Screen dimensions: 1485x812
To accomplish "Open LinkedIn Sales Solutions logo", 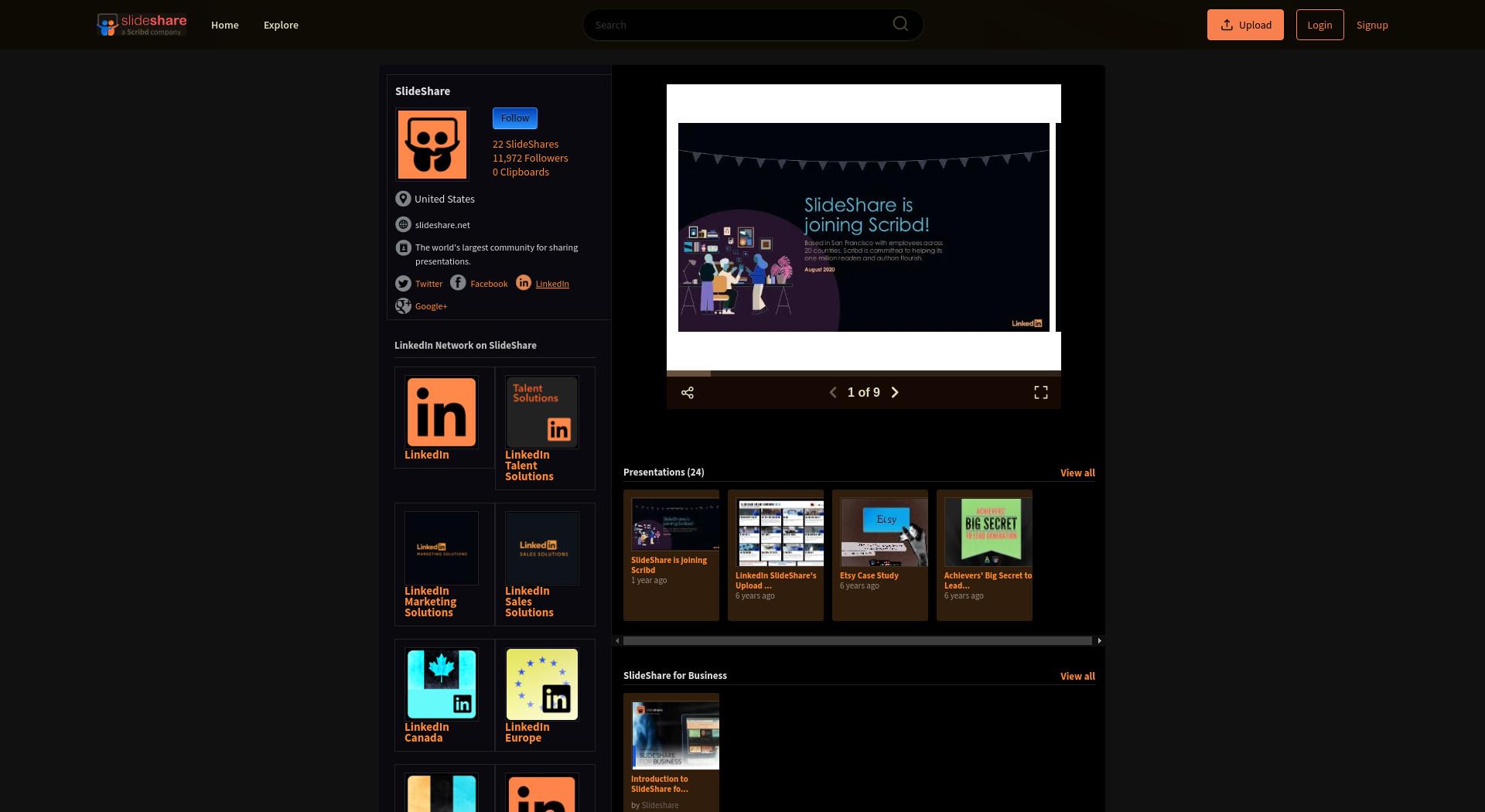I will coord(542,548).
